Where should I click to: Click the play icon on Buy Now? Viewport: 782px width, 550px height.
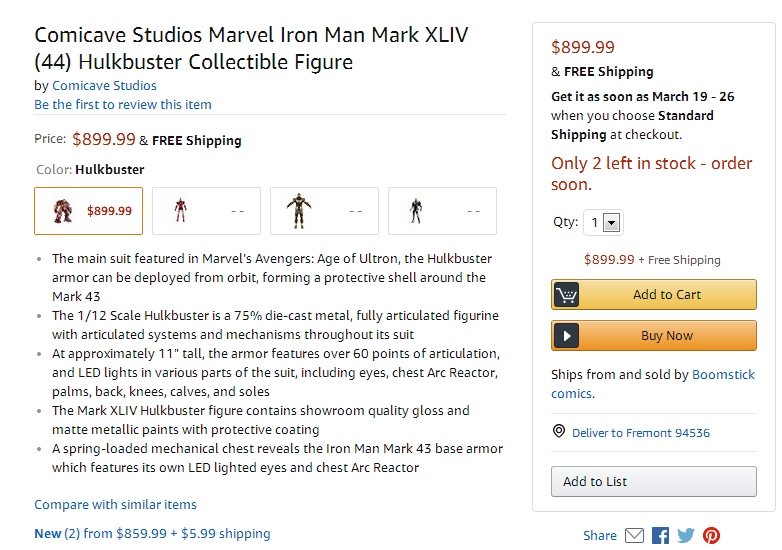tap(567, 336)
